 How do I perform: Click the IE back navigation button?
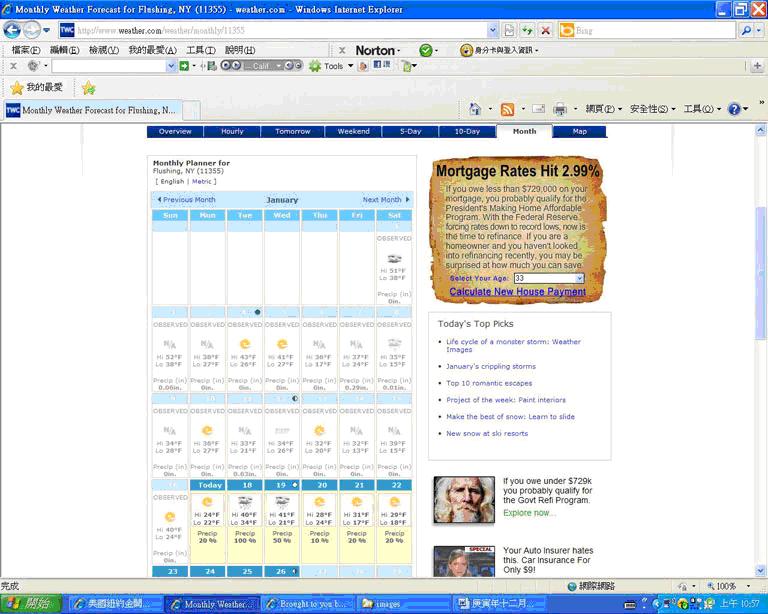coord(13,30)
